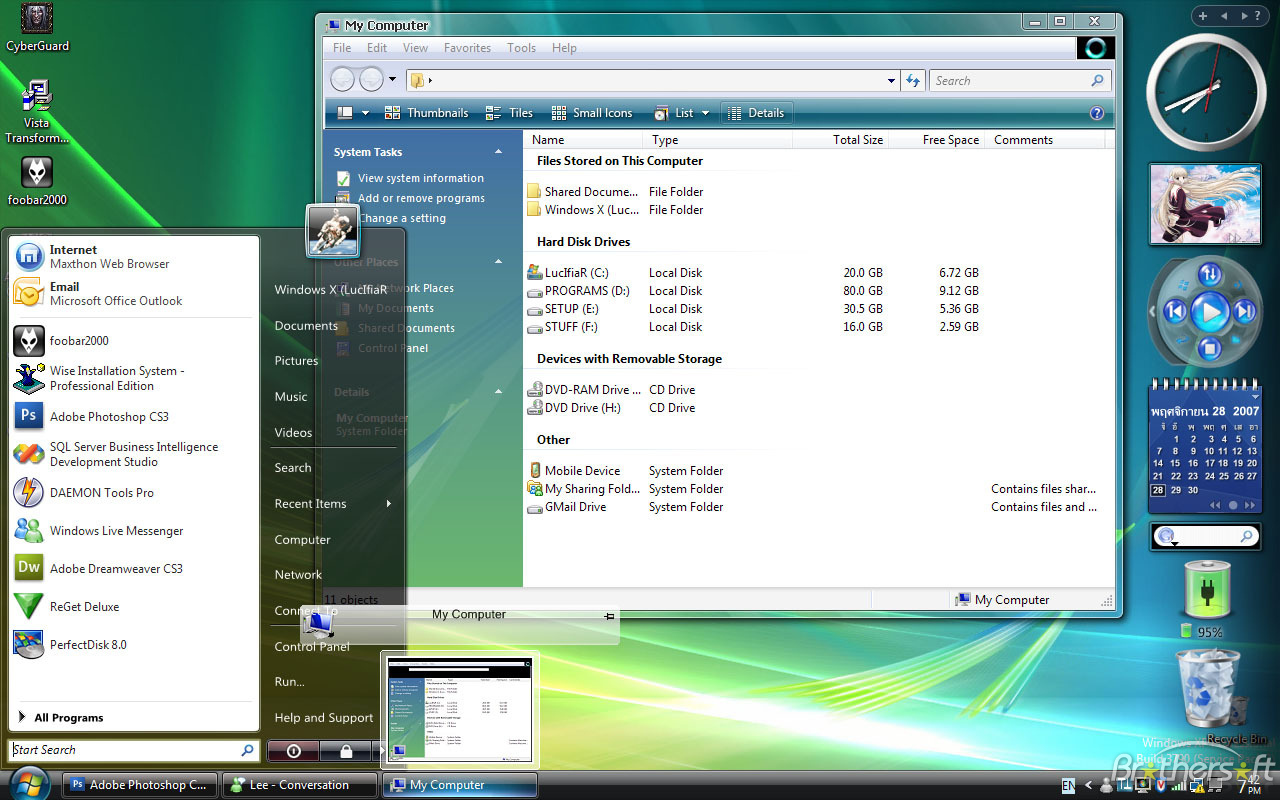Open Adobe Photoshop CS3 from the Start menu
This screenshot has height=800, width=1280.
108,417
